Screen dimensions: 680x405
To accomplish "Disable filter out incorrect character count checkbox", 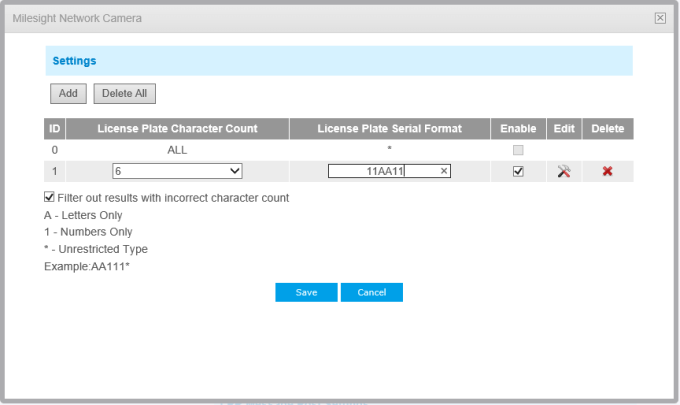I will pyautogui.click(x=50, y=198).
